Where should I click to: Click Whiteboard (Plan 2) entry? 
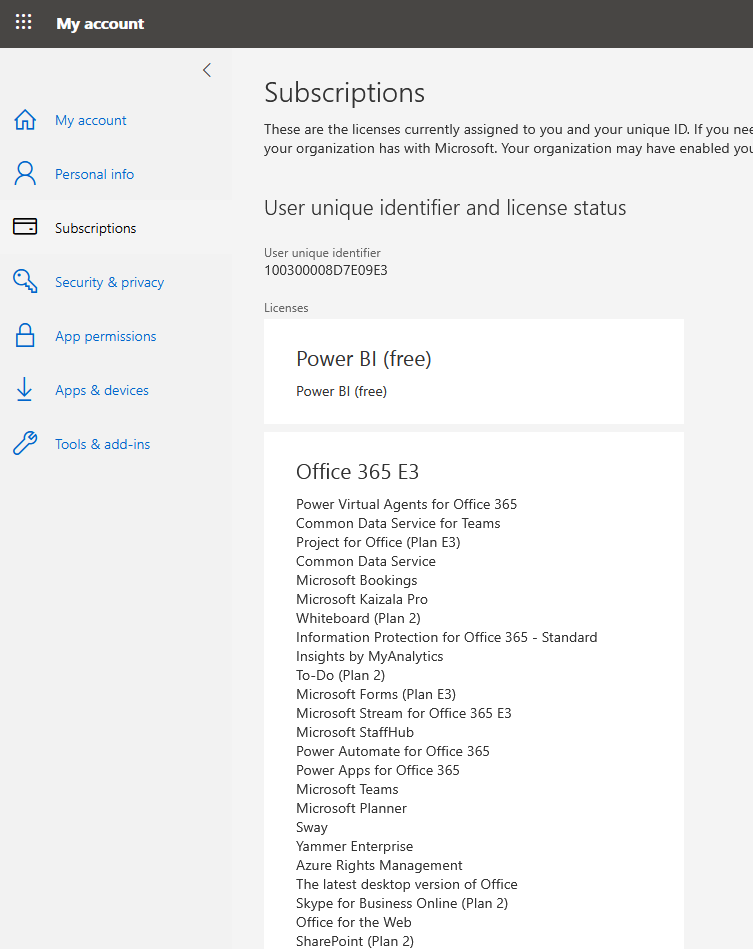coord(358,619)
